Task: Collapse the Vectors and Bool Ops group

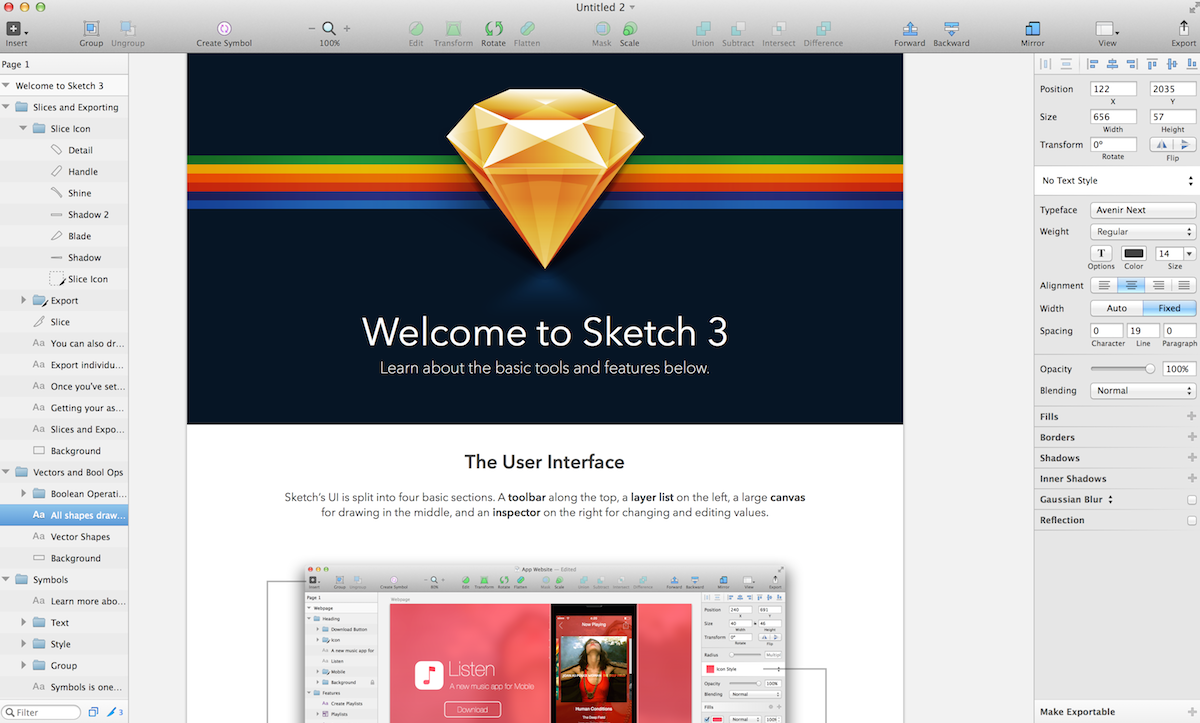Action: pos(7,472)
